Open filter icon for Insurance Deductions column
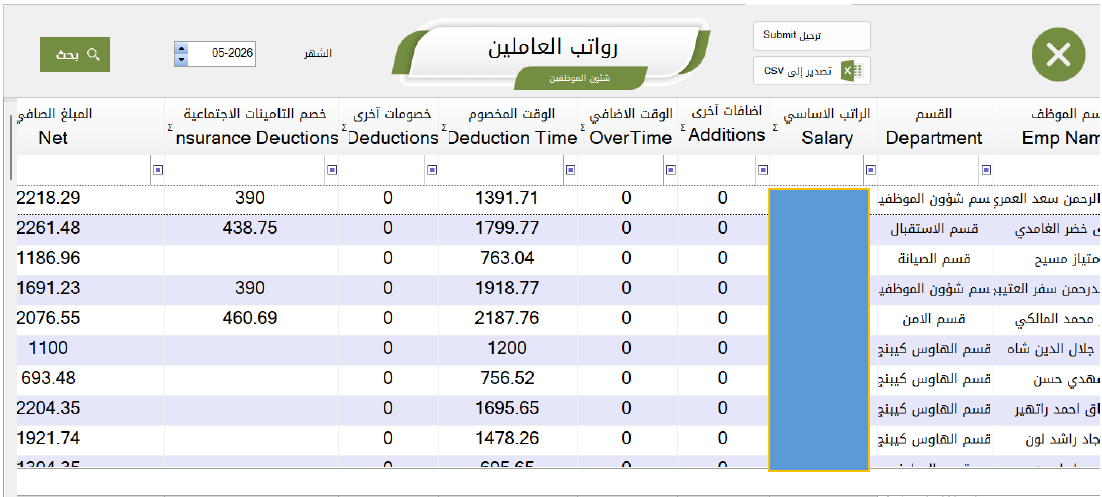This screenshot has height=497, width=1102. pos(332,169)
